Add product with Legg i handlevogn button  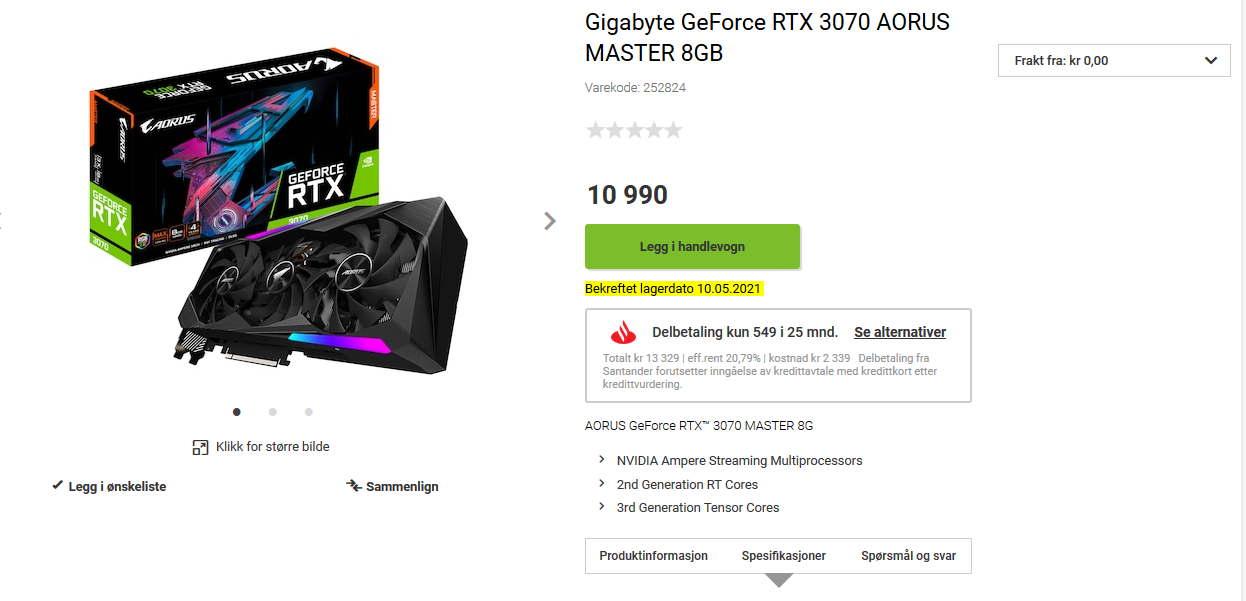pyautogui.click(x=692, y=246)
